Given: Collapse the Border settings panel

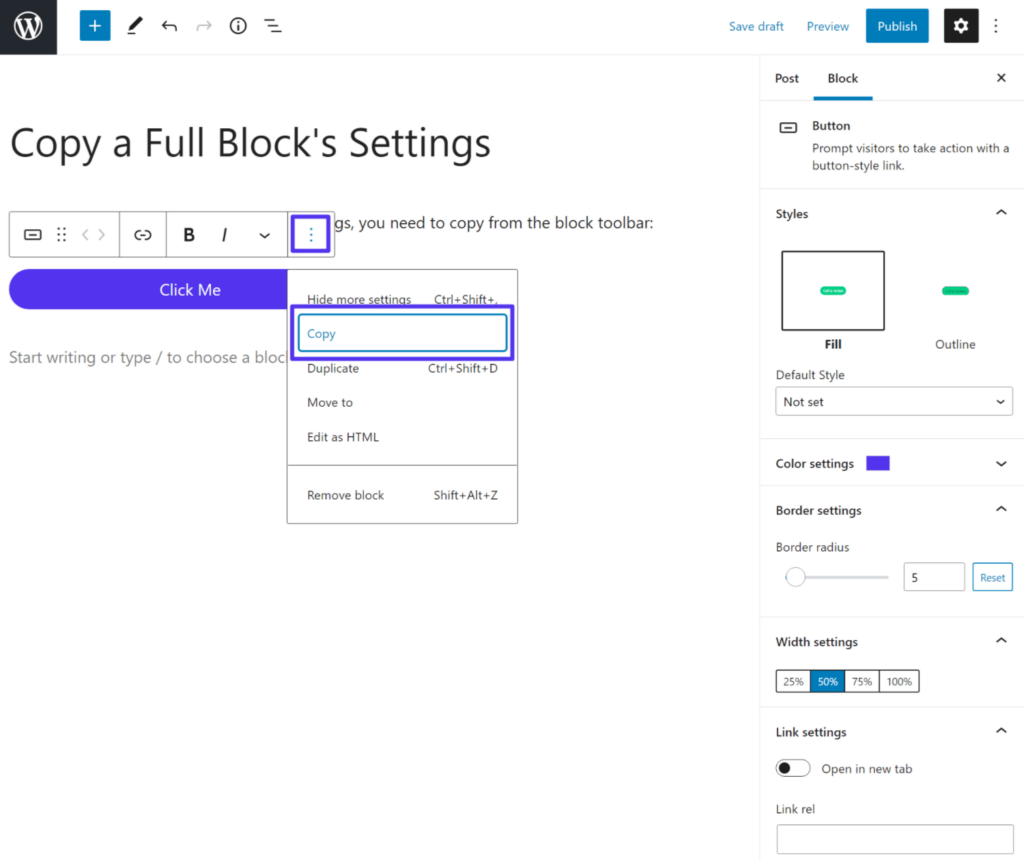Looking at the screenshot, I should (1001, 510).
